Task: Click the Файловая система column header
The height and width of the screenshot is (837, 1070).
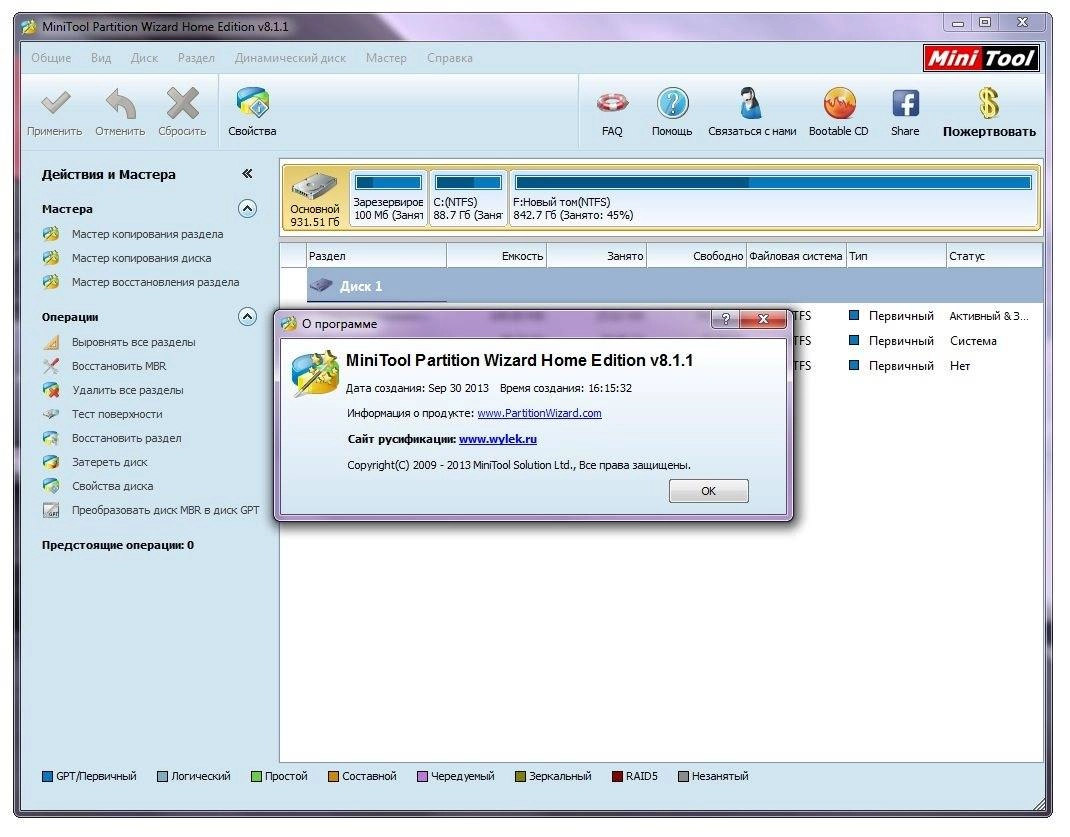Action: (796, 256)
